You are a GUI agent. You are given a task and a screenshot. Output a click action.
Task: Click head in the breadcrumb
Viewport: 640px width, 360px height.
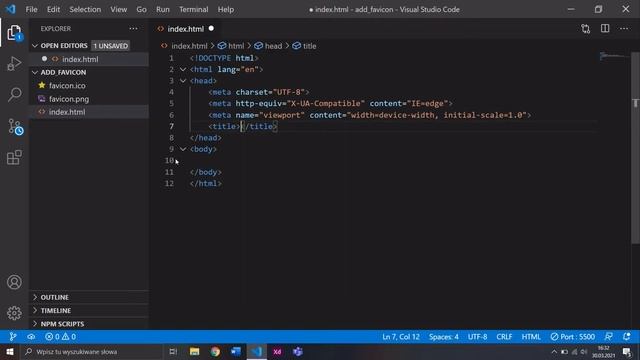coord(268,46)
